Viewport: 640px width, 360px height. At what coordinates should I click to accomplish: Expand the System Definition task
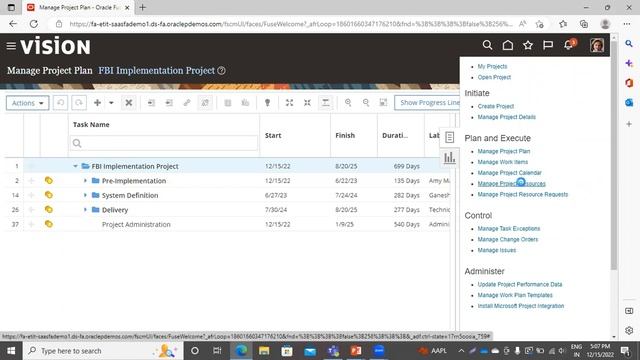point(85,195)
